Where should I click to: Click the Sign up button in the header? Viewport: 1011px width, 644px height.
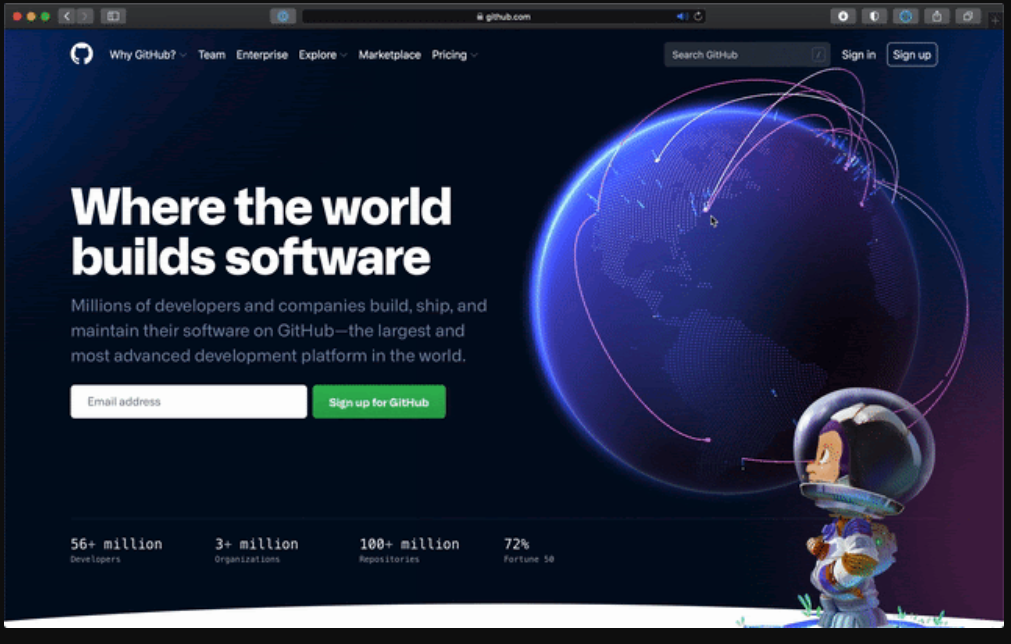pyautogui.click(x=912, y=55)
